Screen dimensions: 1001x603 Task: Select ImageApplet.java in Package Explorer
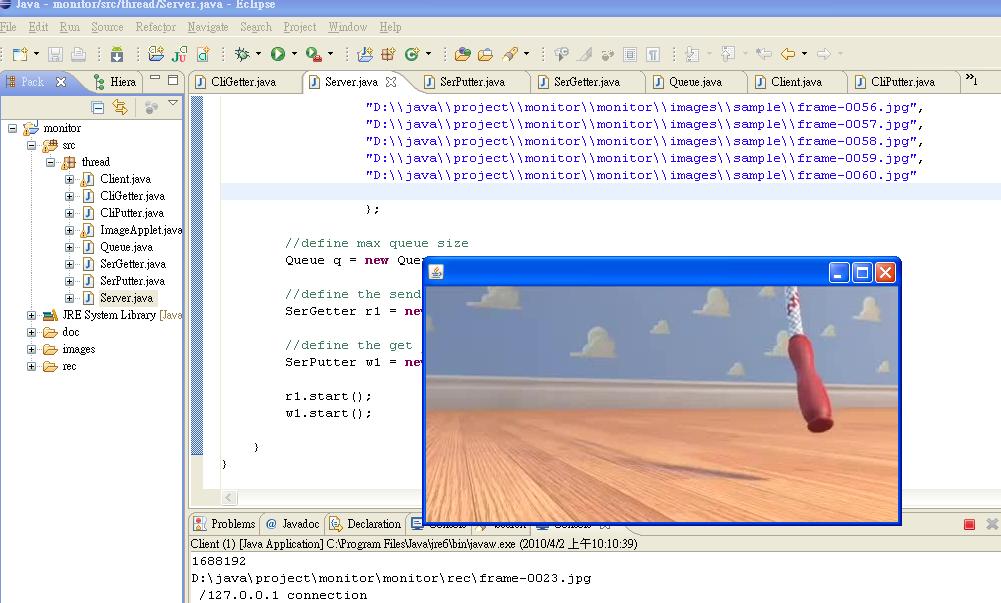point(140,230)
